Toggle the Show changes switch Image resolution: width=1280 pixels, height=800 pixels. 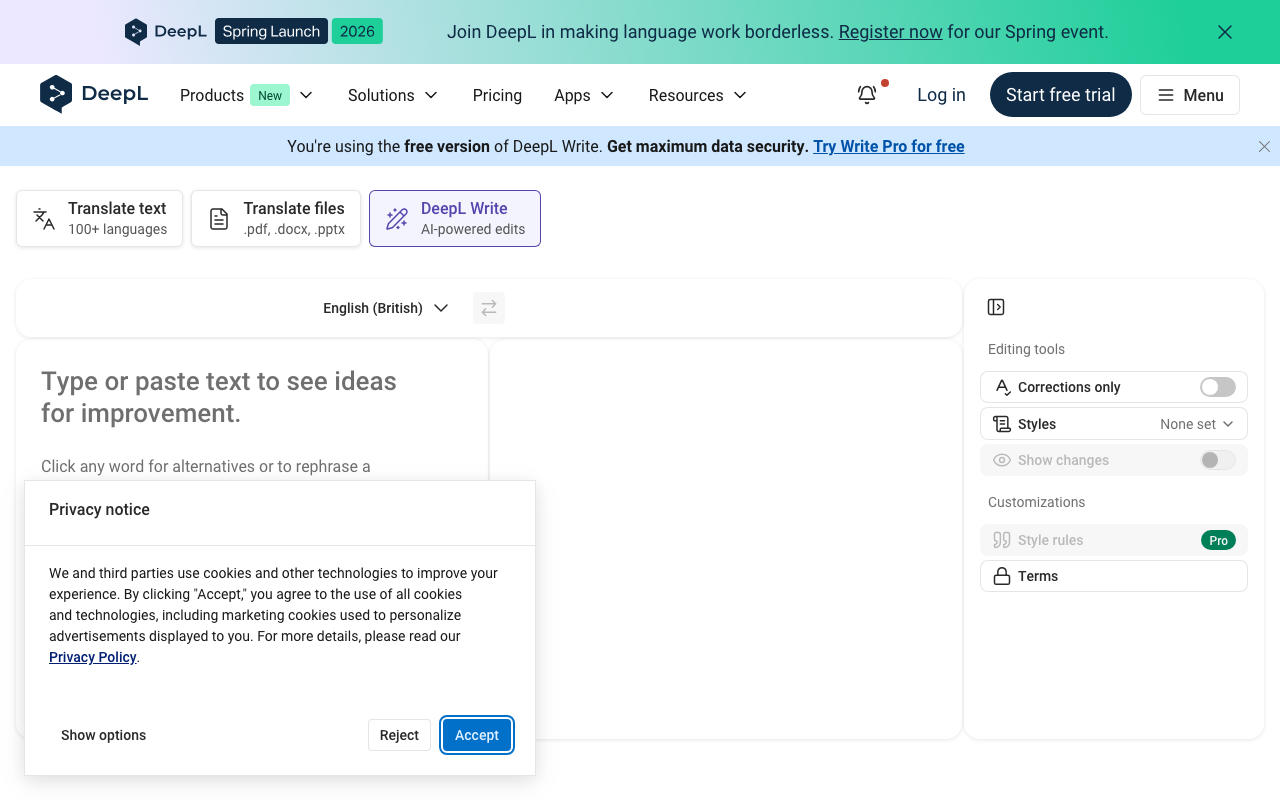[x=1216, y=460]
